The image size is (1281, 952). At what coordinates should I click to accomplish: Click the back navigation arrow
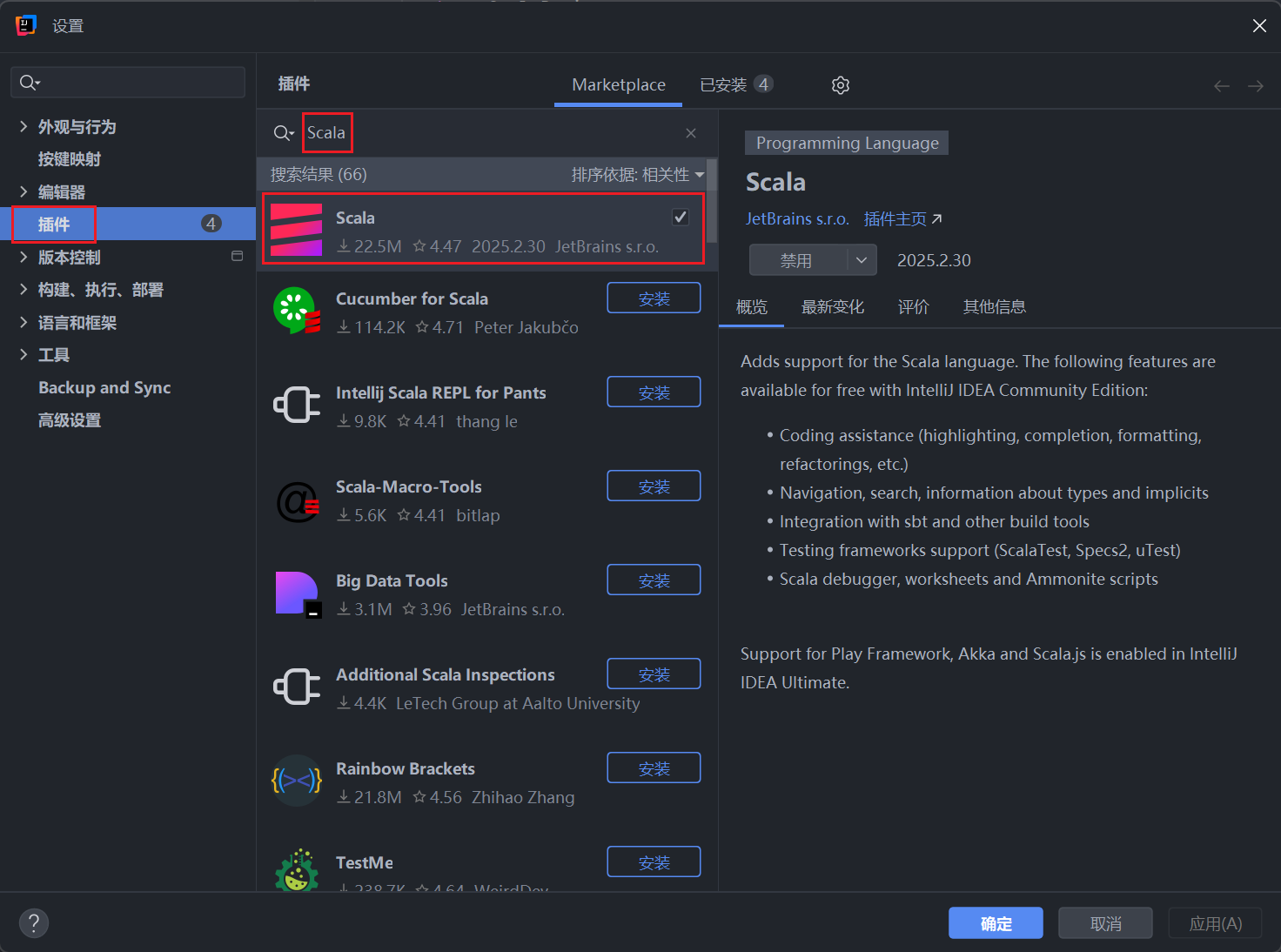1222,85
